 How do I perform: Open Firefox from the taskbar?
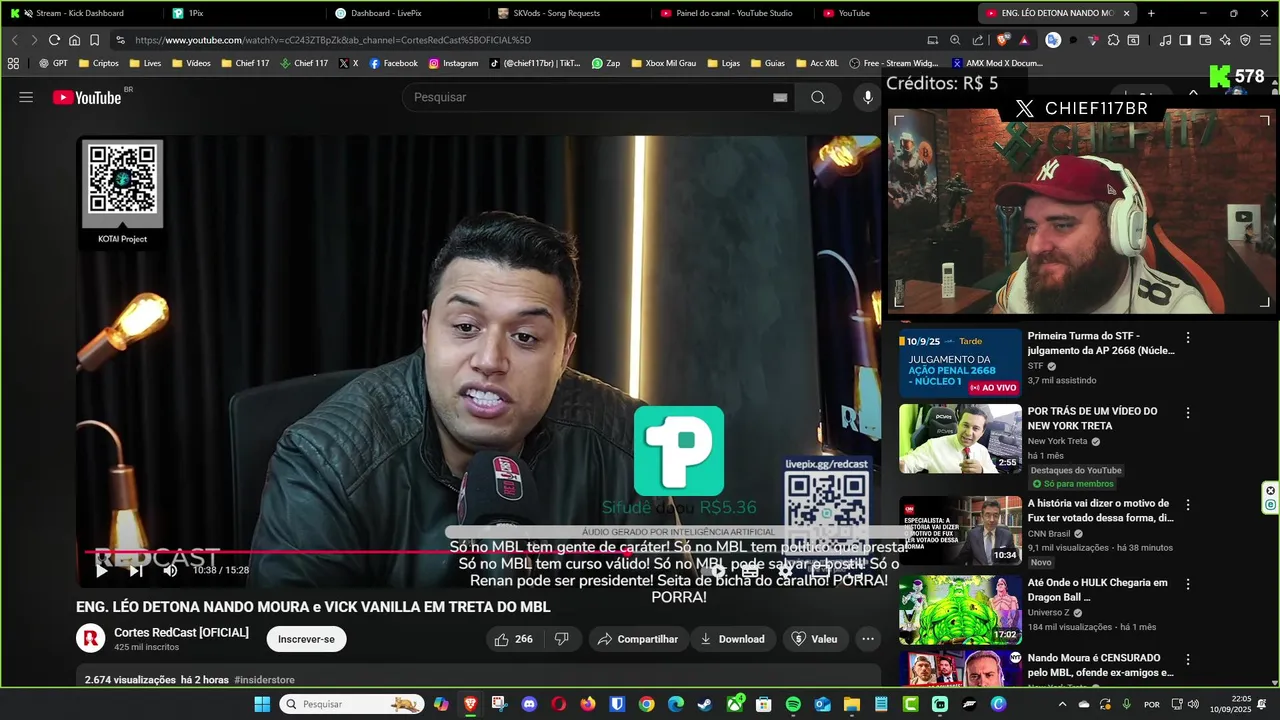point(588,704)
